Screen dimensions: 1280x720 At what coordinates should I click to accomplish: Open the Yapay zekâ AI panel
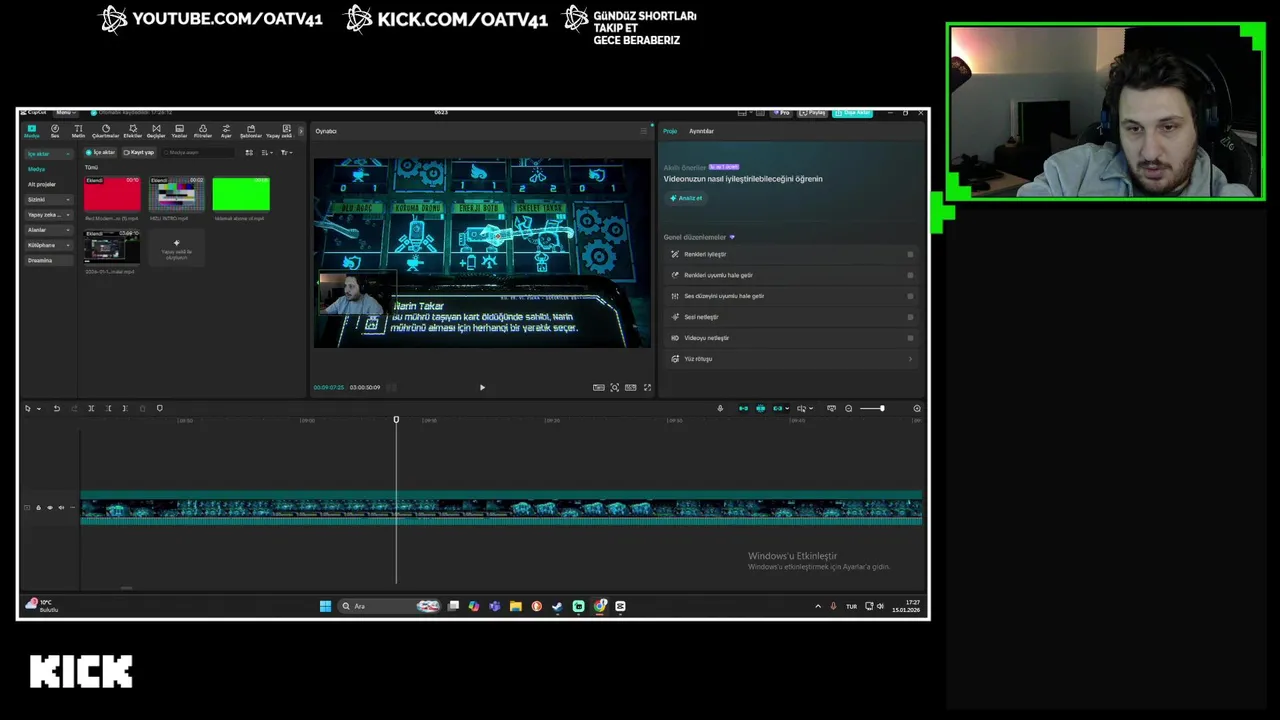pos(279,131)
